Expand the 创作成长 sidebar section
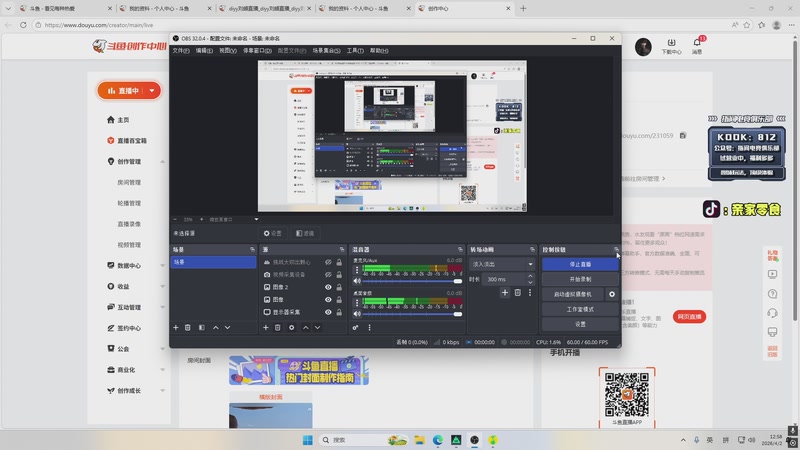The height and width of the screenshot is (450, 800). 163,391
